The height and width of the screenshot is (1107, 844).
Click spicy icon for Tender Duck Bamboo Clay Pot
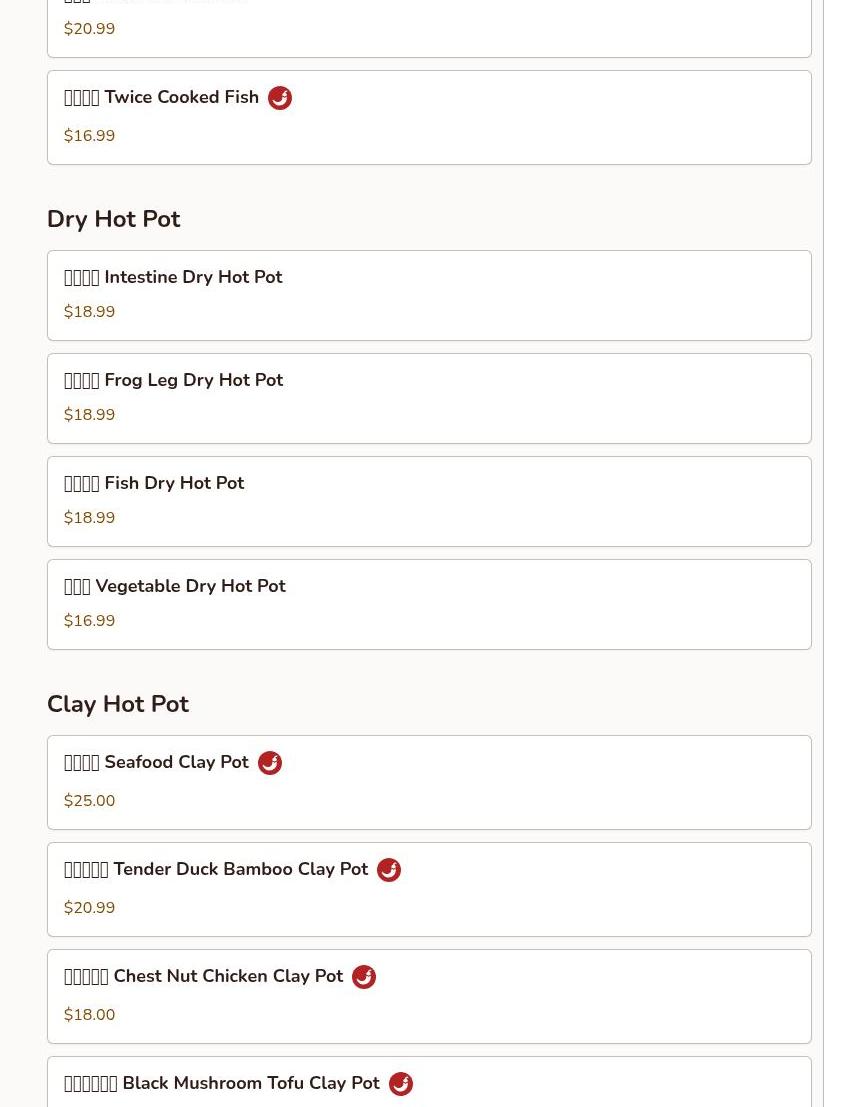tap(389, 870)
